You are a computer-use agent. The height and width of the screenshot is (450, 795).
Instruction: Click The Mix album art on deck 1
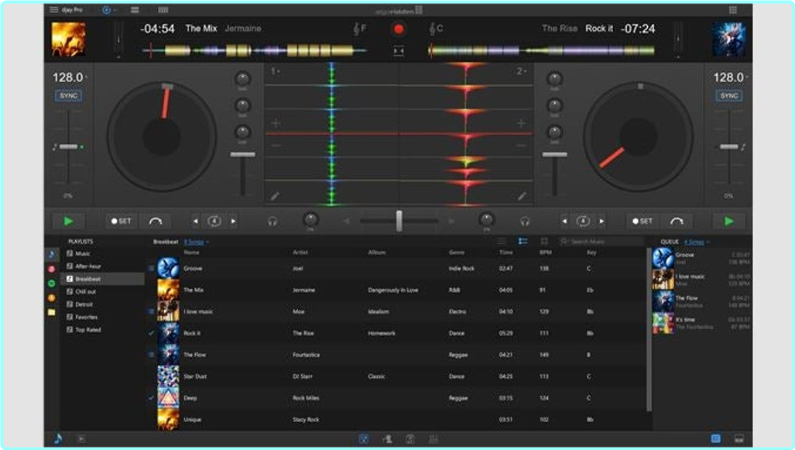click(x=68, y=39)
